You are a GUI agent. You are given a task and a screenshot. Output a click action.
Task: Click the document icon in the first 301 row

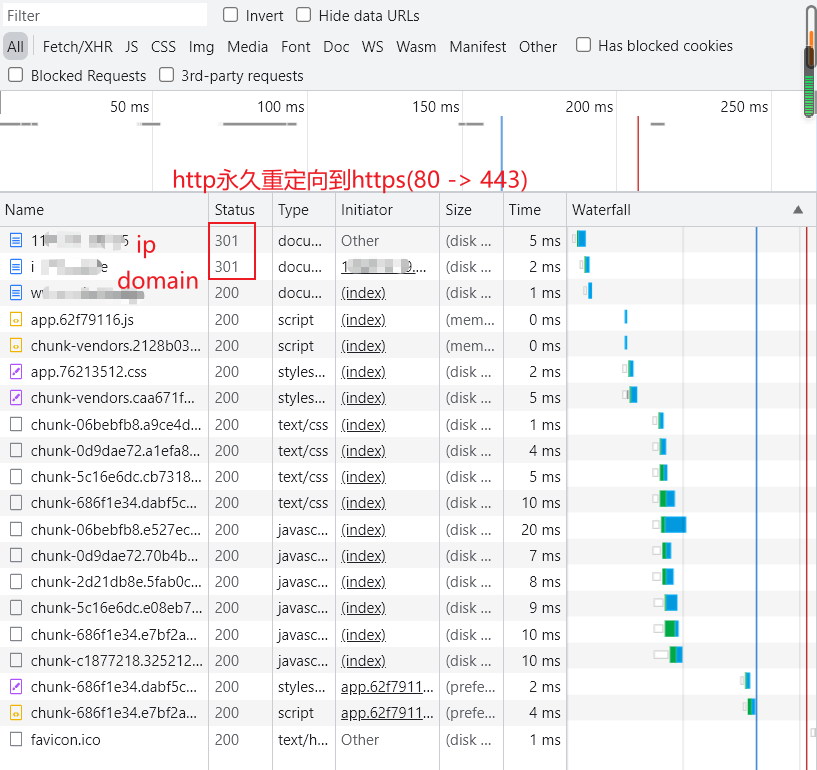pyautogui.click(x=16, y=241)
